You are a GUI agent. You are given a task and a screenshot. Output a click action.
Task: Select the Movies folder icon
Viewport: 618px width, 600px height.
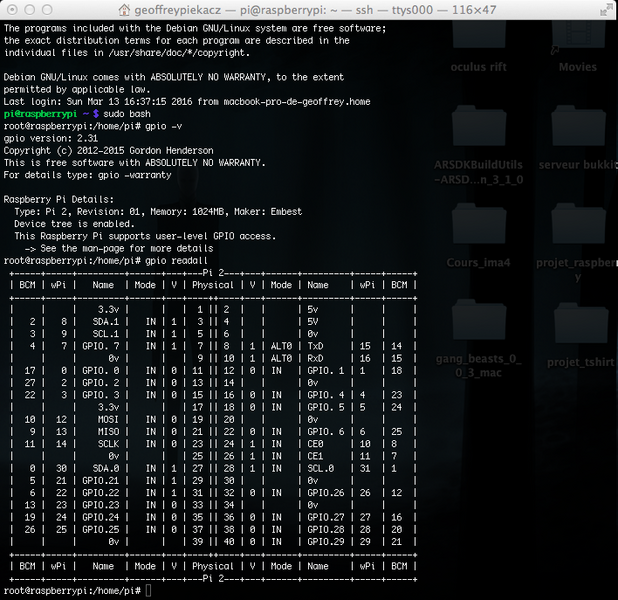tap(577, 38)
